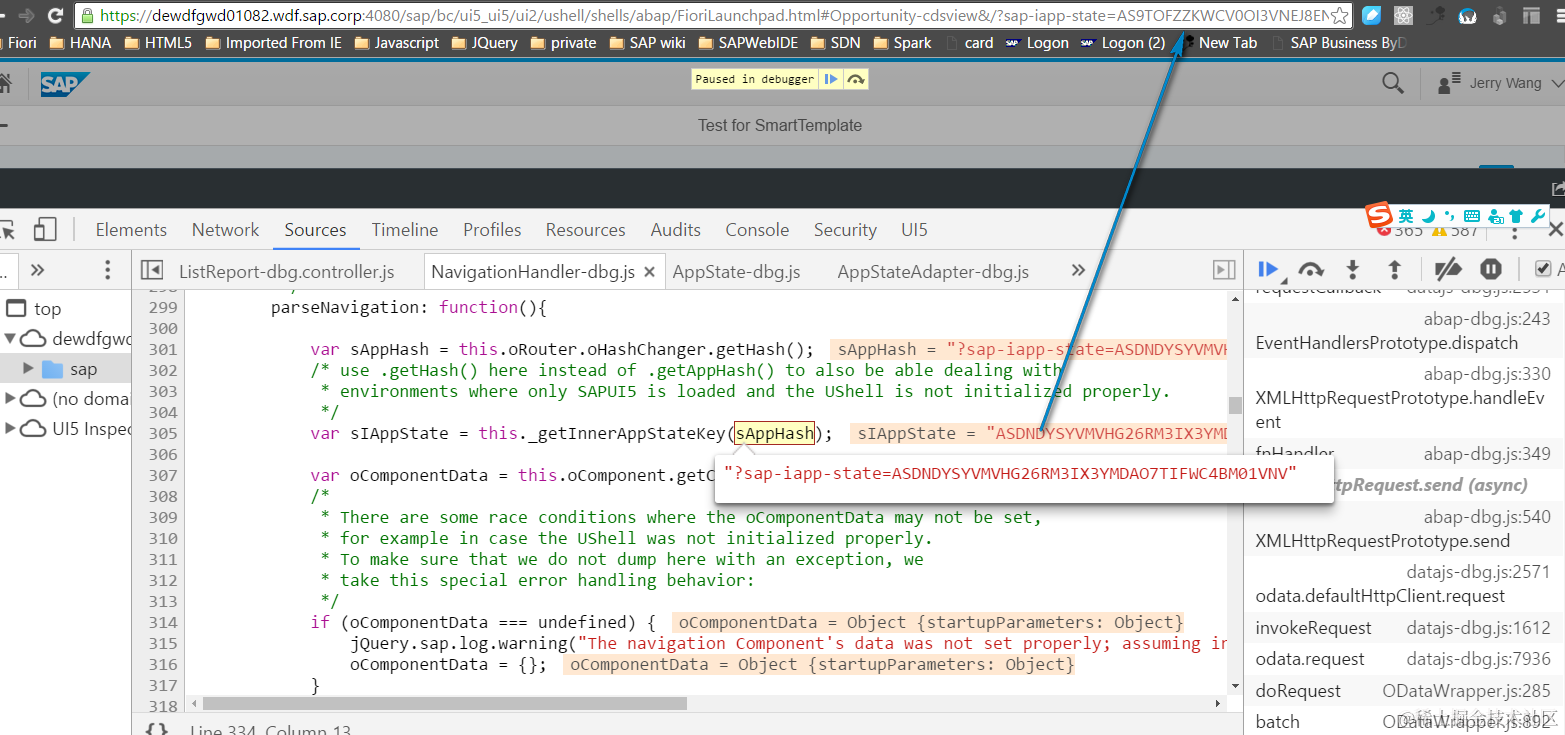
Task: Open the Console tab
Action: pos(757,230)
